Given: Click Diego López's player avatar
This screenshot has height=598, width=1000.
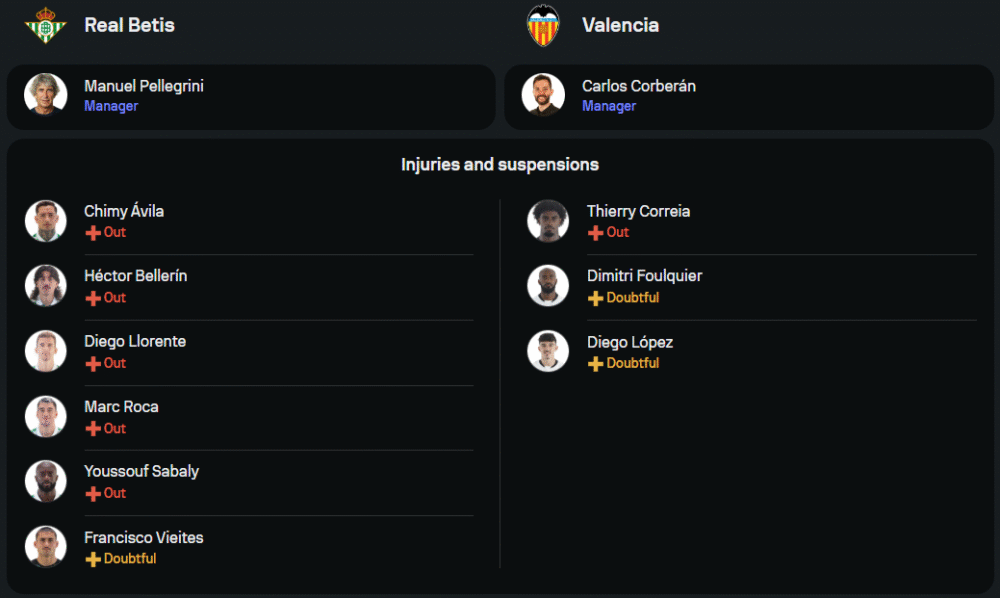Looking at the screenshot, I should 548,351.
